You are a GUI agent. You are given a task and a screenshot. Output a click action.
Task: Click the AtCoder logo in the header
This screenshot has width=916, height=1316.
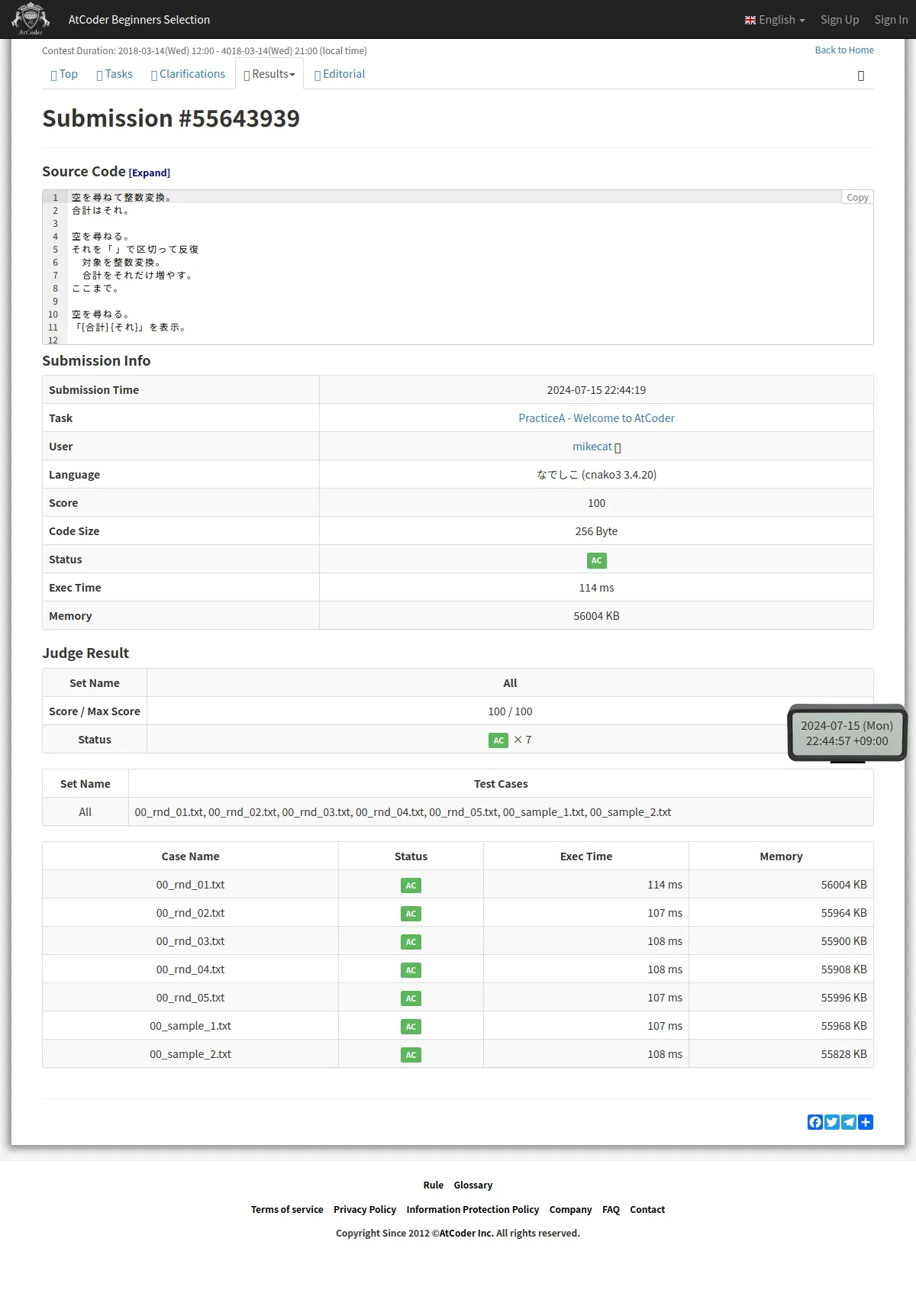click(x=31, y=19)
